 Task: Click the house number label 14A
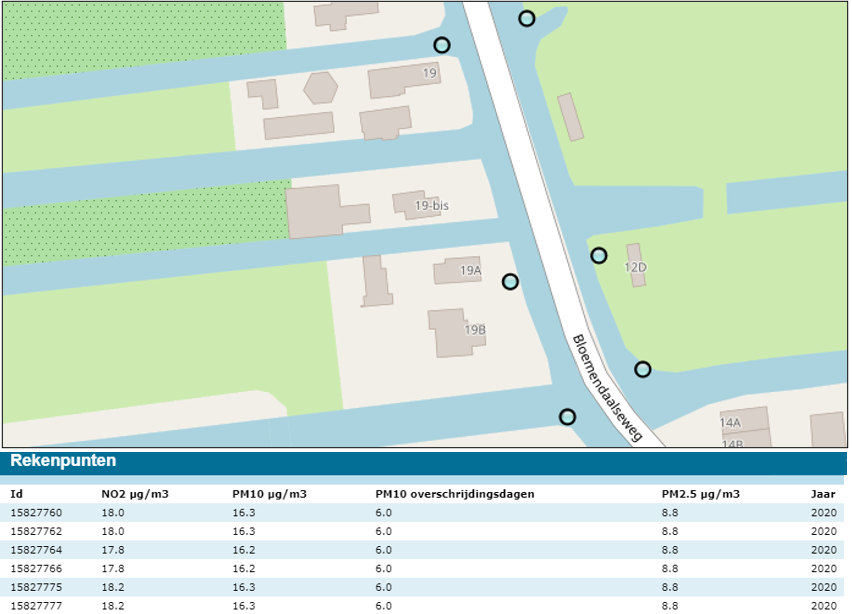pos(730,422)
